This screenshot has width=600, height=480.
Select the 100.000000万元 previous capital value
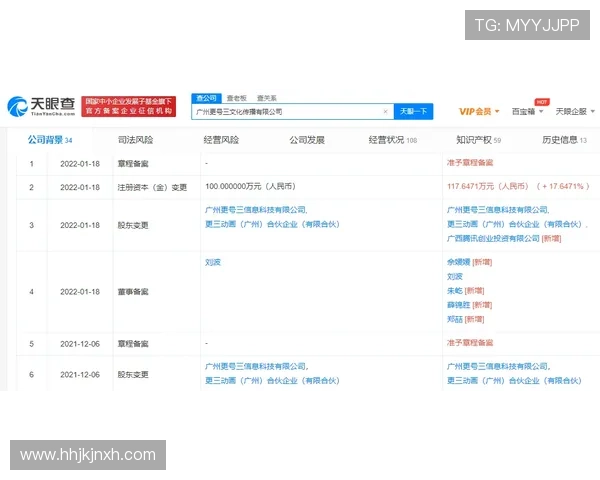pyautogui.click(x=250, y=186)
